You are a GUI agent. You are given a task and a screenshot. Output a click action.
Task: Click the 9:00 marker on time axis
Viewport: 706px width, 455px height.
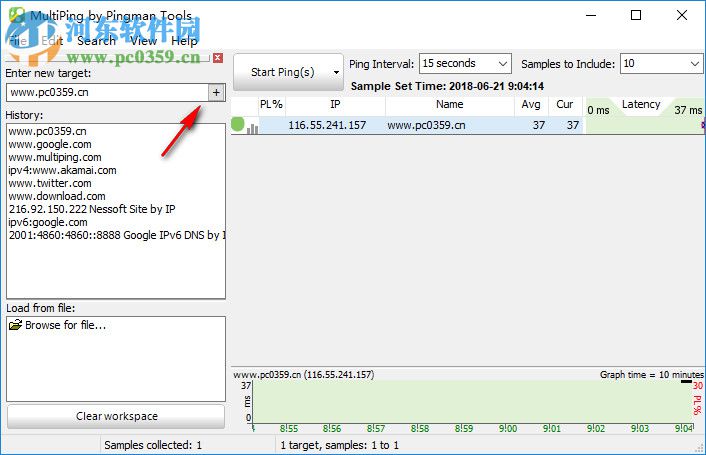click(508, 428)
